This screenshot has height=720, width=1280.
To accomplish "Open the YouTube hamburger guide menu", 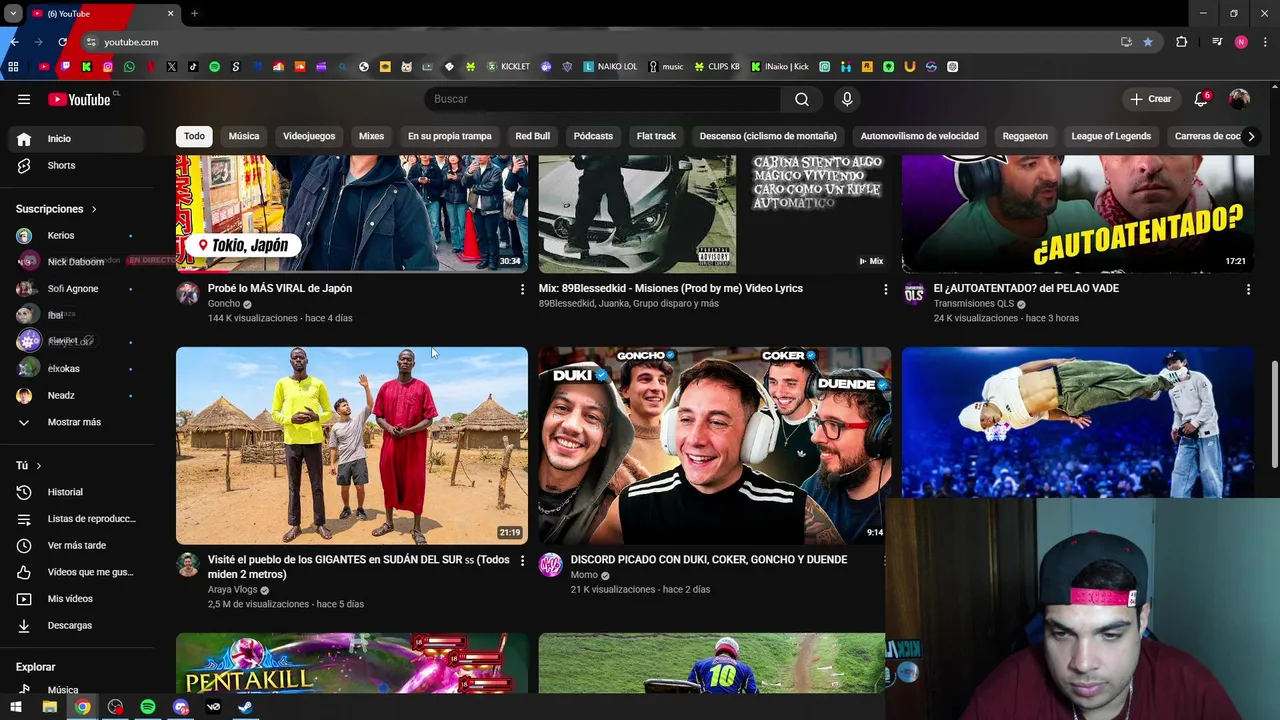I will [x=24, y=99].
